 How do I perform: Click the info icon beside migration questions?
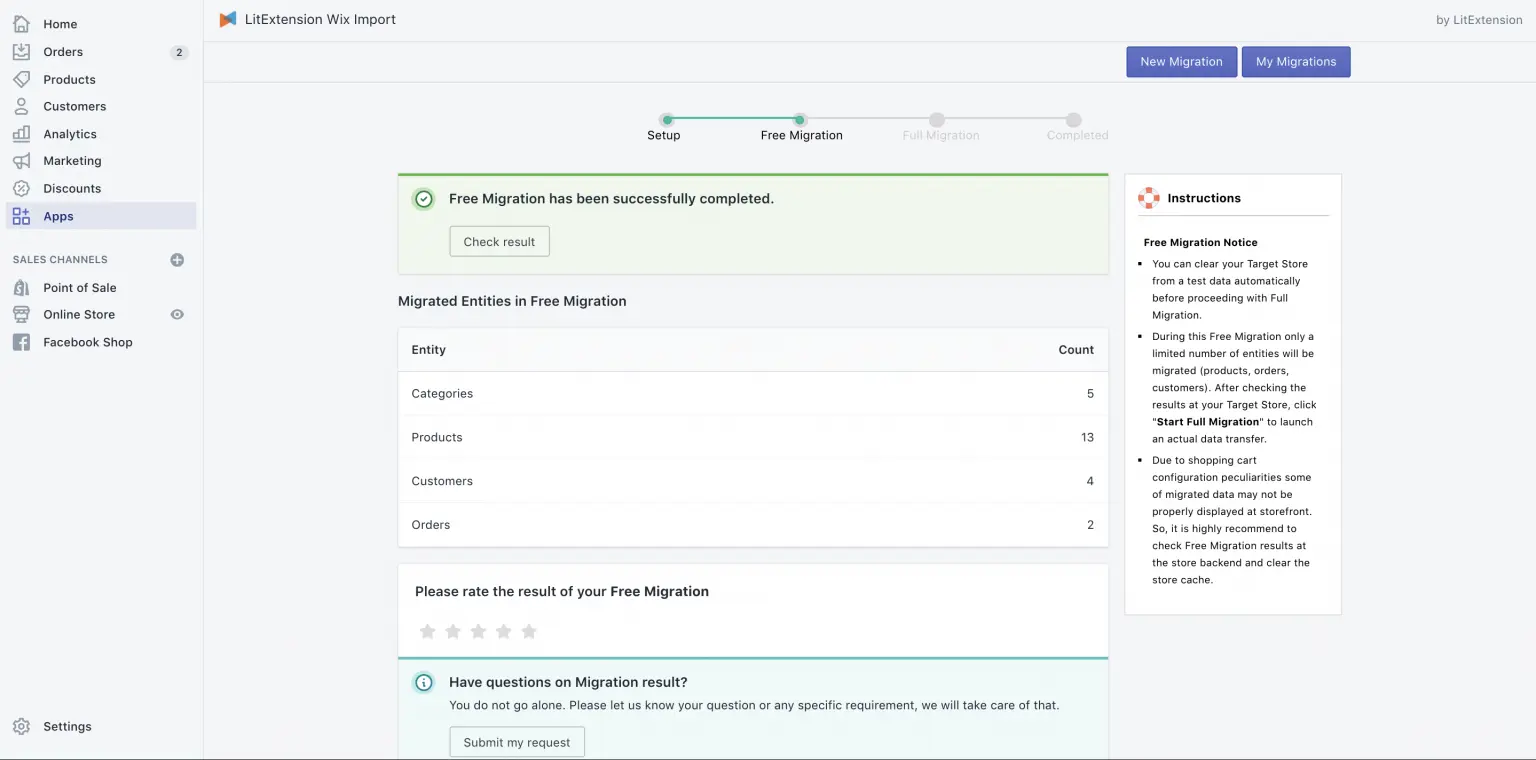click(x=424, y=683)
